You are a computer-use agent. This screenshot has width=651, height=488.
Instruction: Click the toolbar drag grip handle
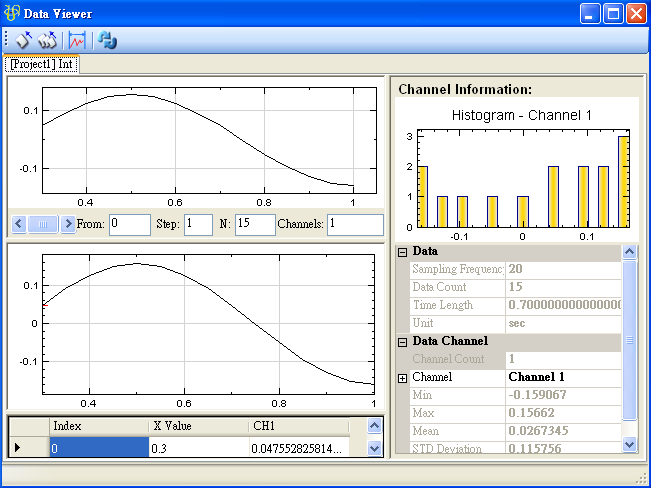coord(7,39)
